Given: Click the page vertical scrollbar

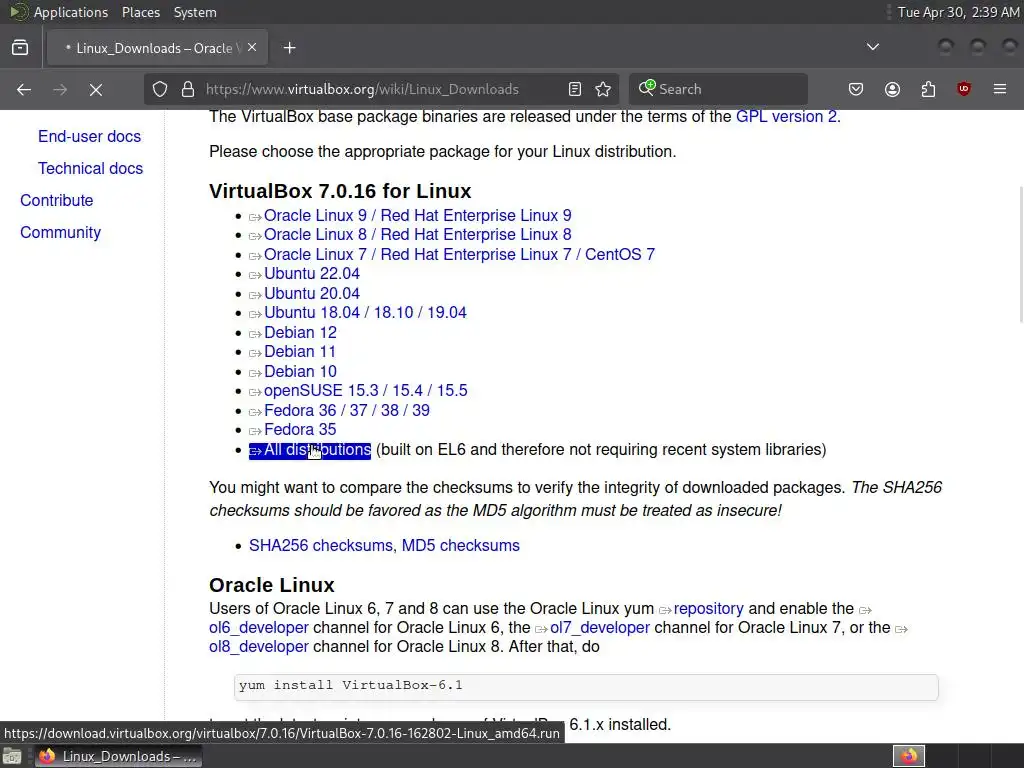Looking at the screenshot, I should [x=1020, y=255].
